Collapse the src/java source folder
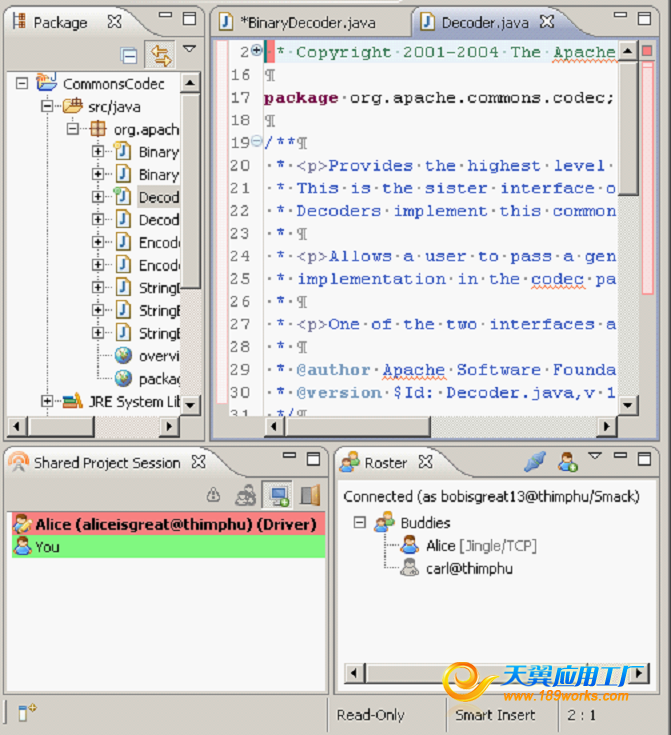671x735 pixels. (47, 106)
